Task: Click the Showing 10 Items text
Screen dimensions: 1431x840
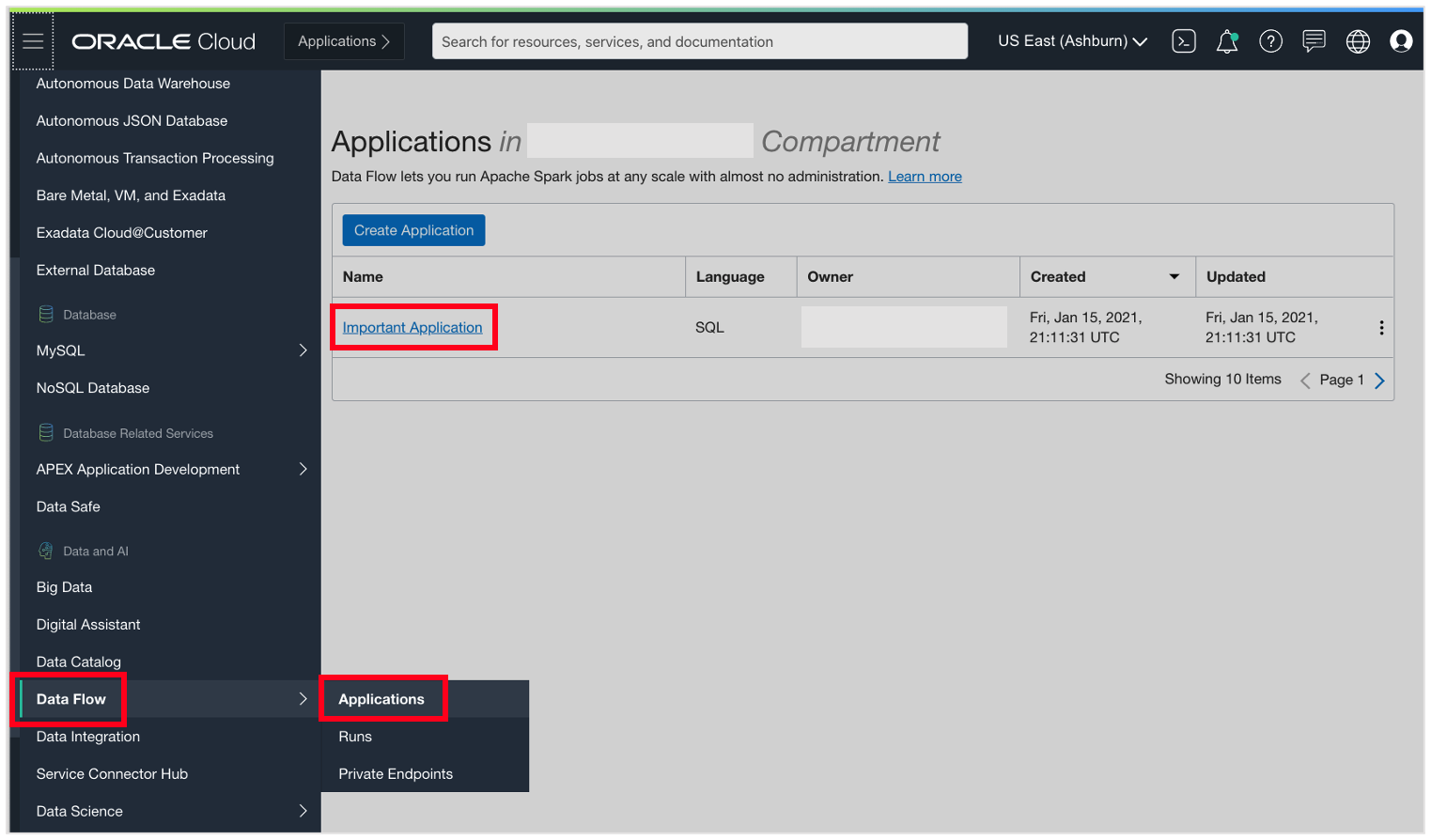Action: [x=1222, y=380]
